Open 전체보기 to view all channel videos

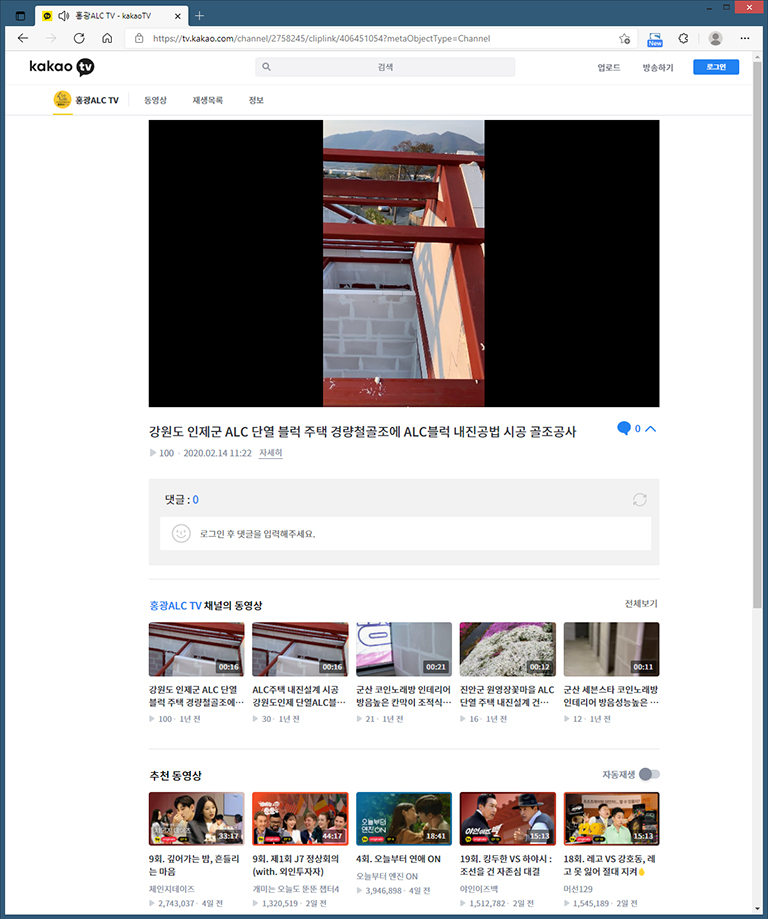640,604
